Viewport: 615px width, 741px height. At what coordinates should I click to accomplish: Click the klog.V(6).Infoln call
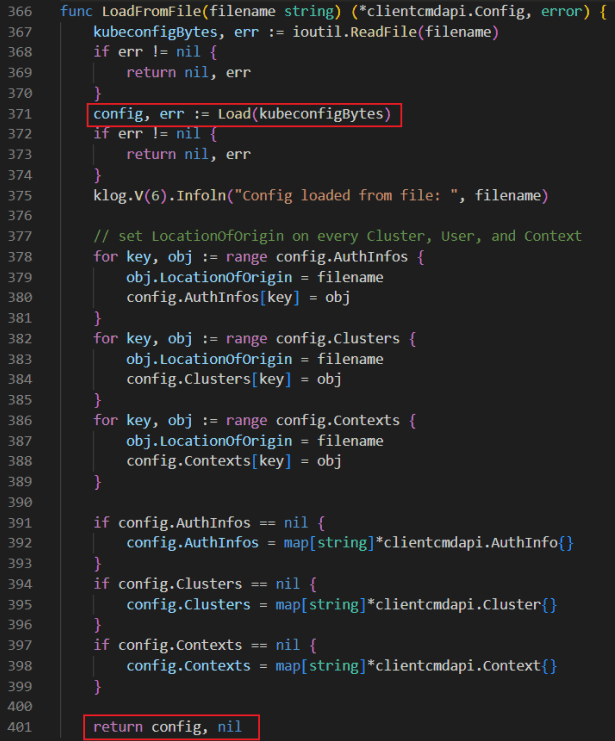point(320,195)
